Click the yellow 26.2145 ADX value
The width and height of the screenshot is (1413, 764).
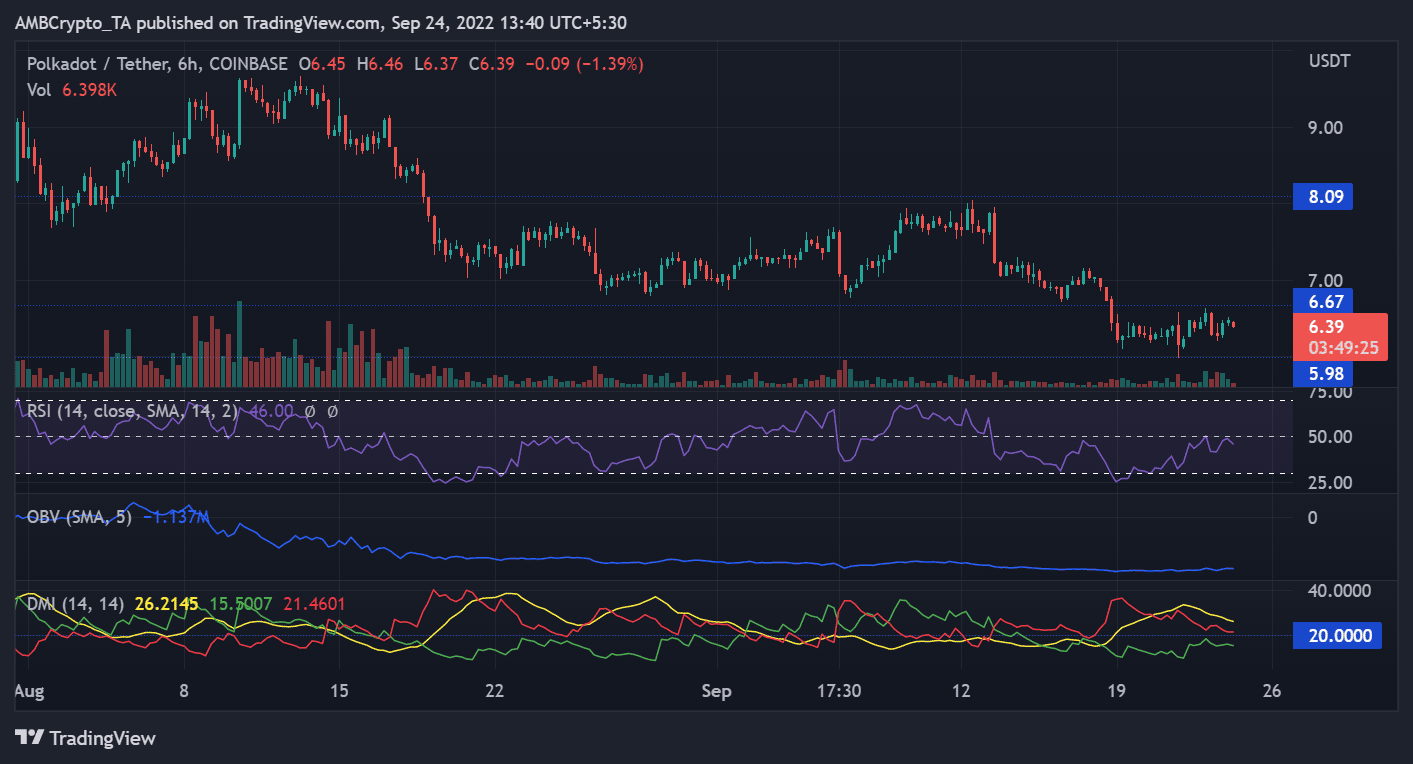166,604
